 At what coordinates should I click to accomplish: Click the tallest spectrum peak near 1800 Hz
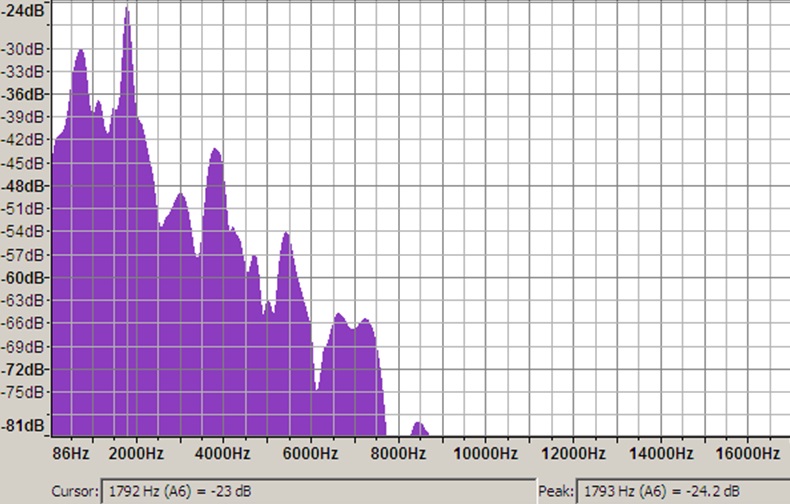pyautogui.click(x=127, y=14)
